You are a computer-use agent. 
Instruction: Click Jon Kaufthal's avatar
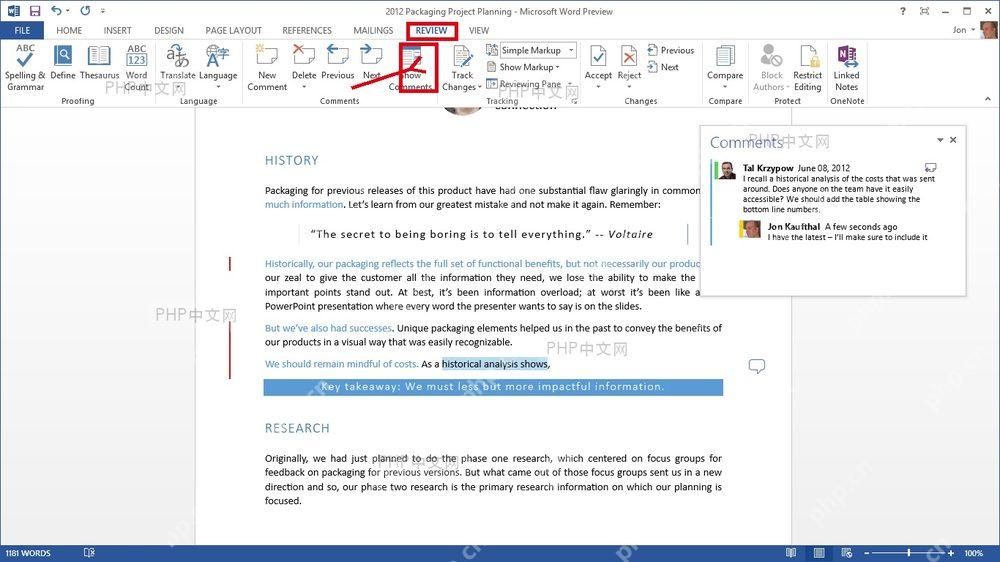[x=752, y=229]
